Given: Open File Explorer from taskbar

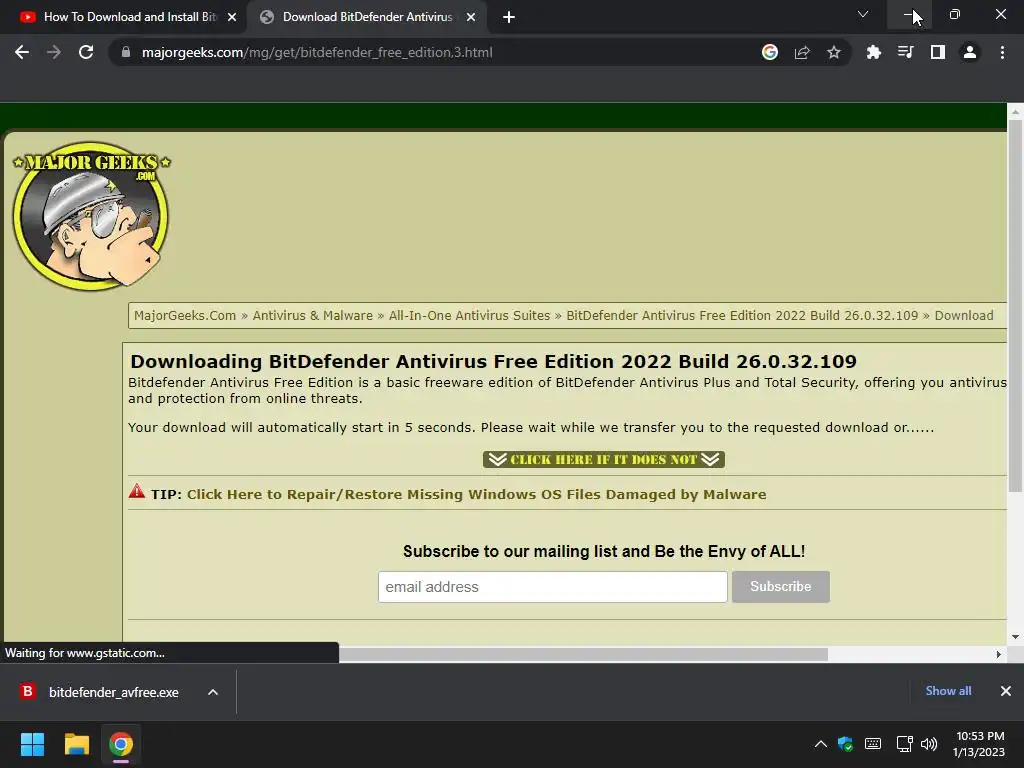Looking at the screenshot, I should 76,744.
